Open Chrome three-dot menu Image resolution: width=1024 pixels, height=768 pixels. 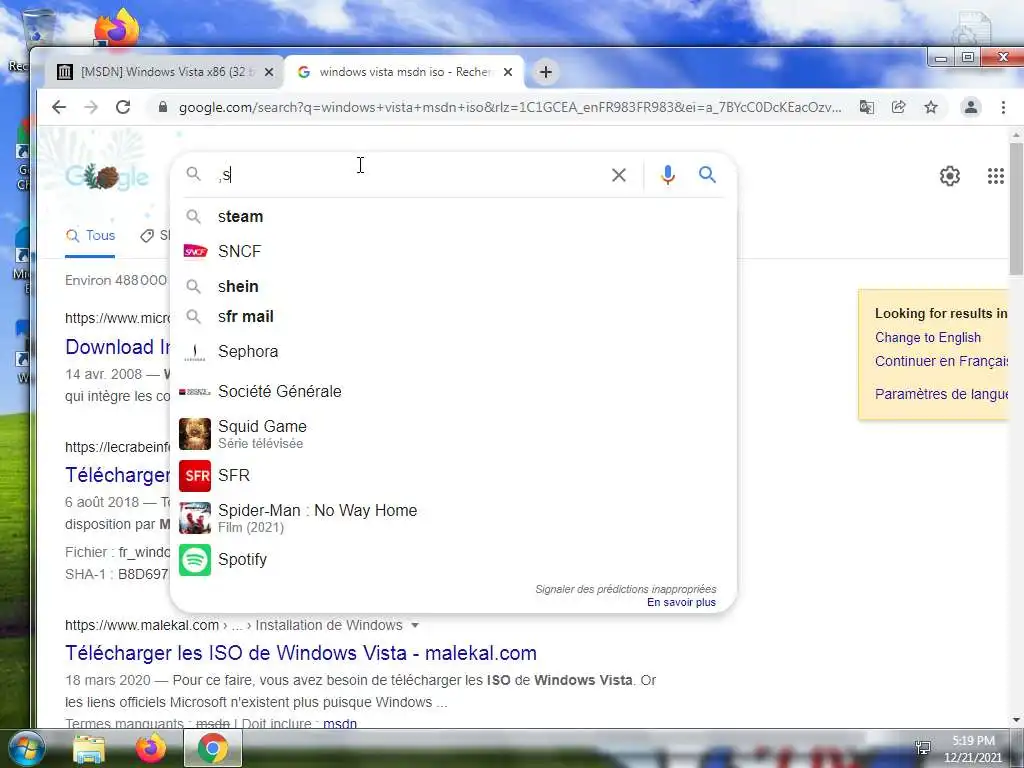pos(1003,107)
